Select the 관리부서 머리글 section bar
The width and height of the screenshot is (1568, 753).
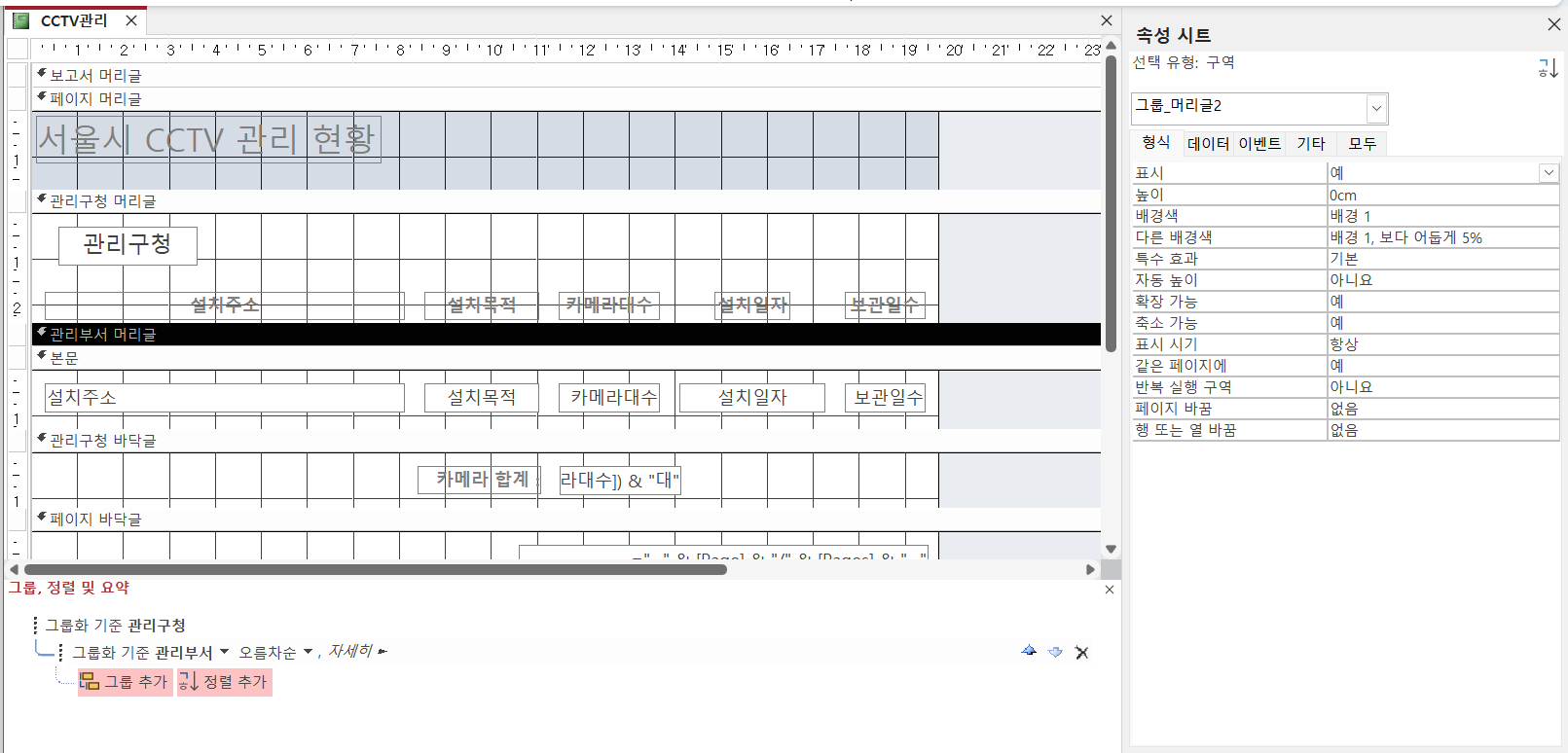pyautogui.click(x=565, y=335)
